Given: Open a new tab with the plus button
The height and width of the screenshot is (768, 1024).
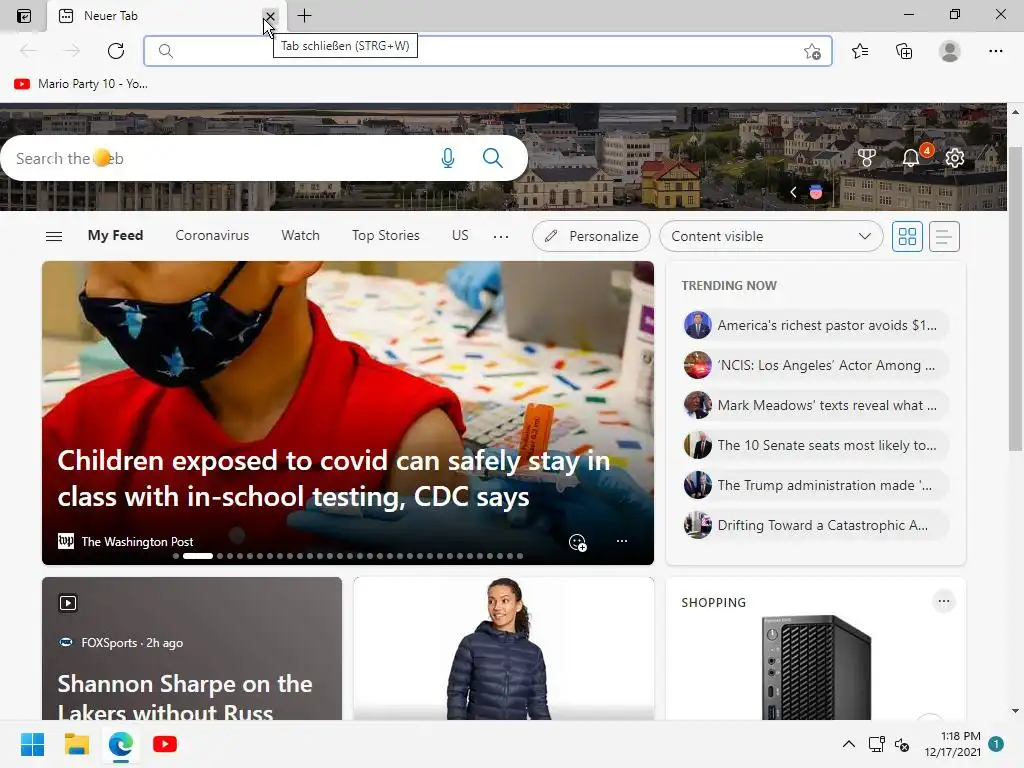Looking at the screenshot, I should click(304, 16).
